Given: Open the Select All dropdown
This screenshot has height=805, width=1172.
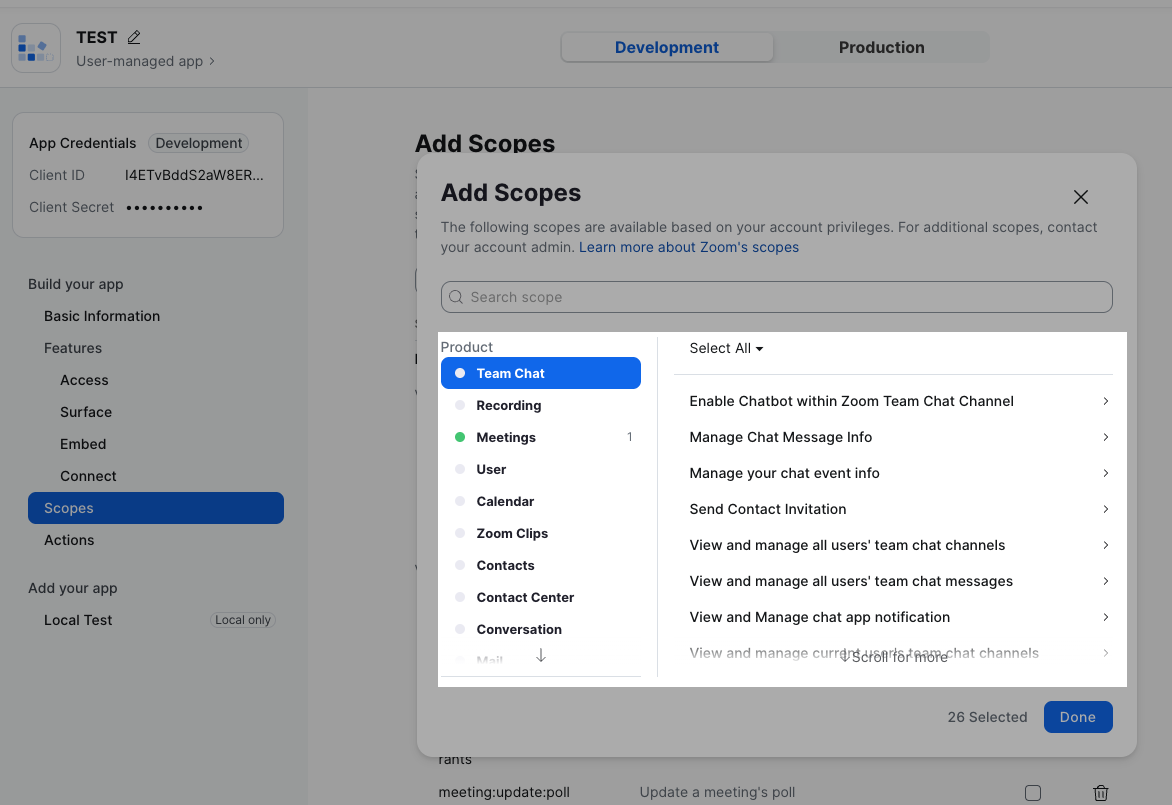Looking at the screenshot, I should (726, 348).
